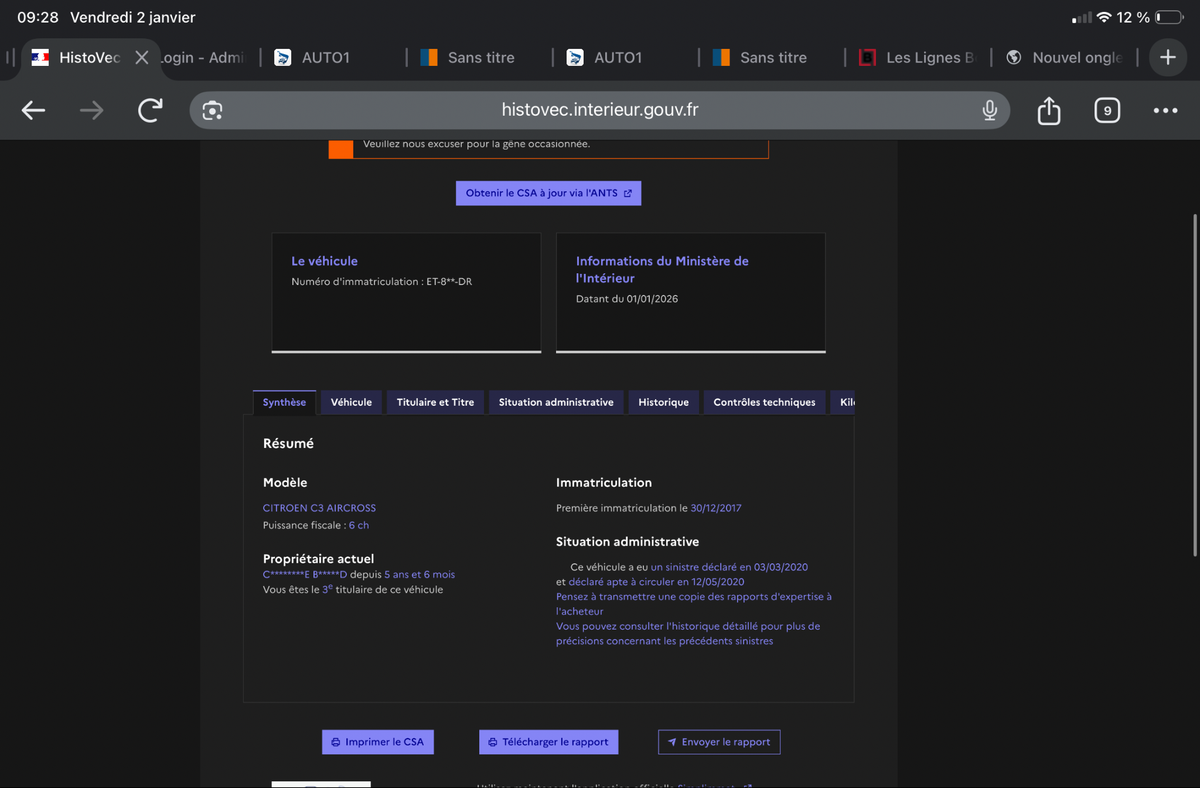Open the share sheet icon
Image resolution: width=1200 pixels, height=788 pixels.
pyautogui.click(x=1048, y=110)
